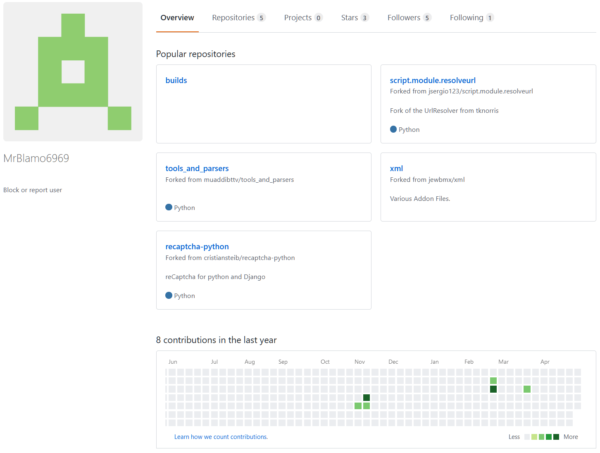Open the Following tab
Viewport: 600px width, 453px height.
[471, 18]
